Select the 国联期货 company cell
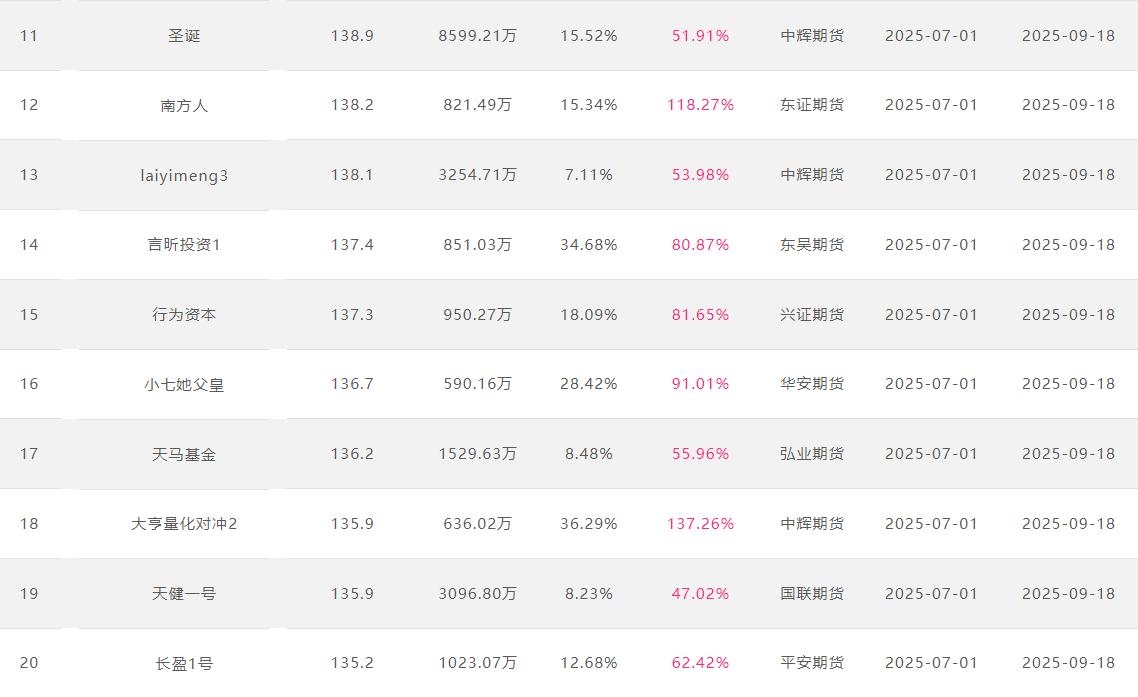This screenshot has width=1138, height=697. pos(812,594)
